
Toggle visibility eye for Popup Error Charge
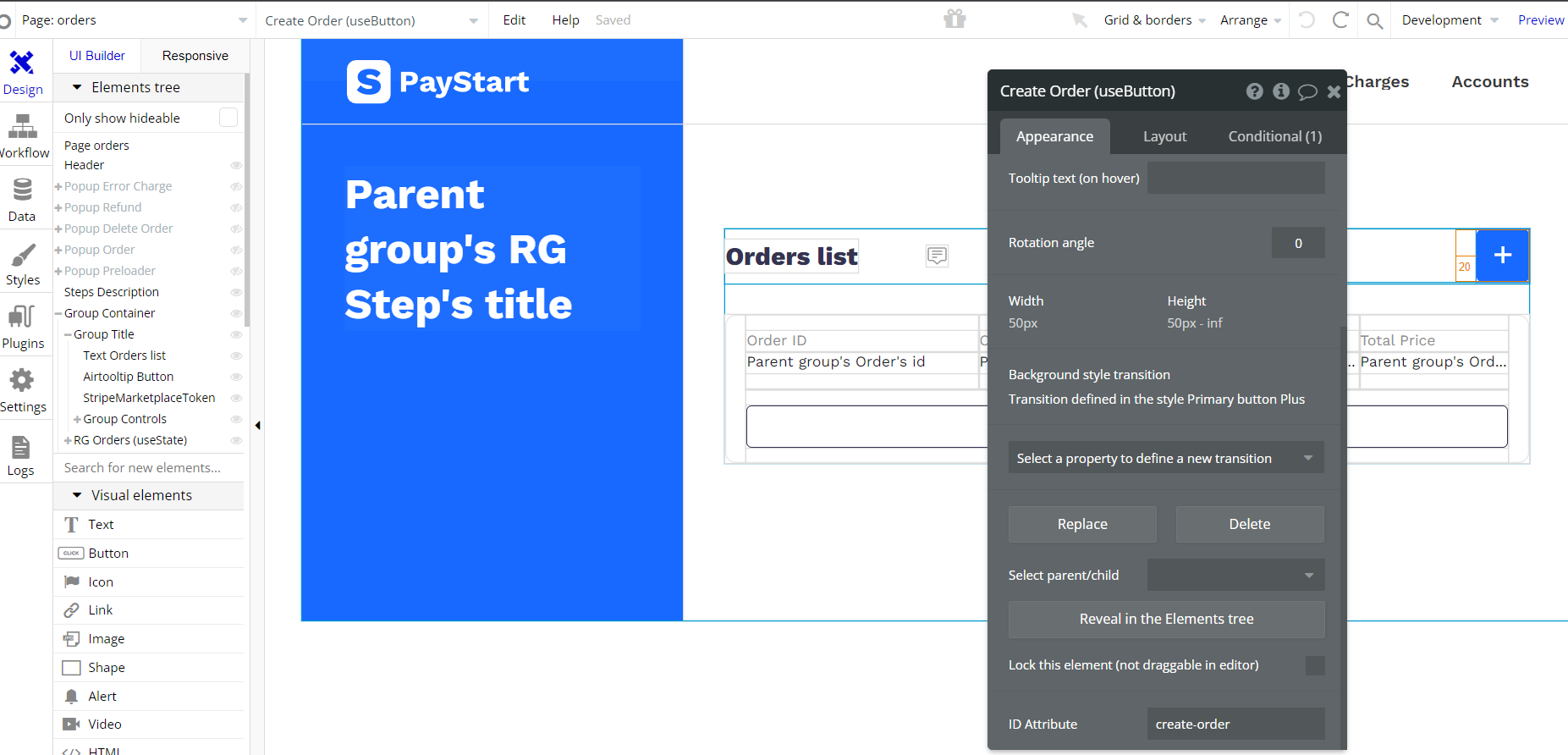coord(236,187)
